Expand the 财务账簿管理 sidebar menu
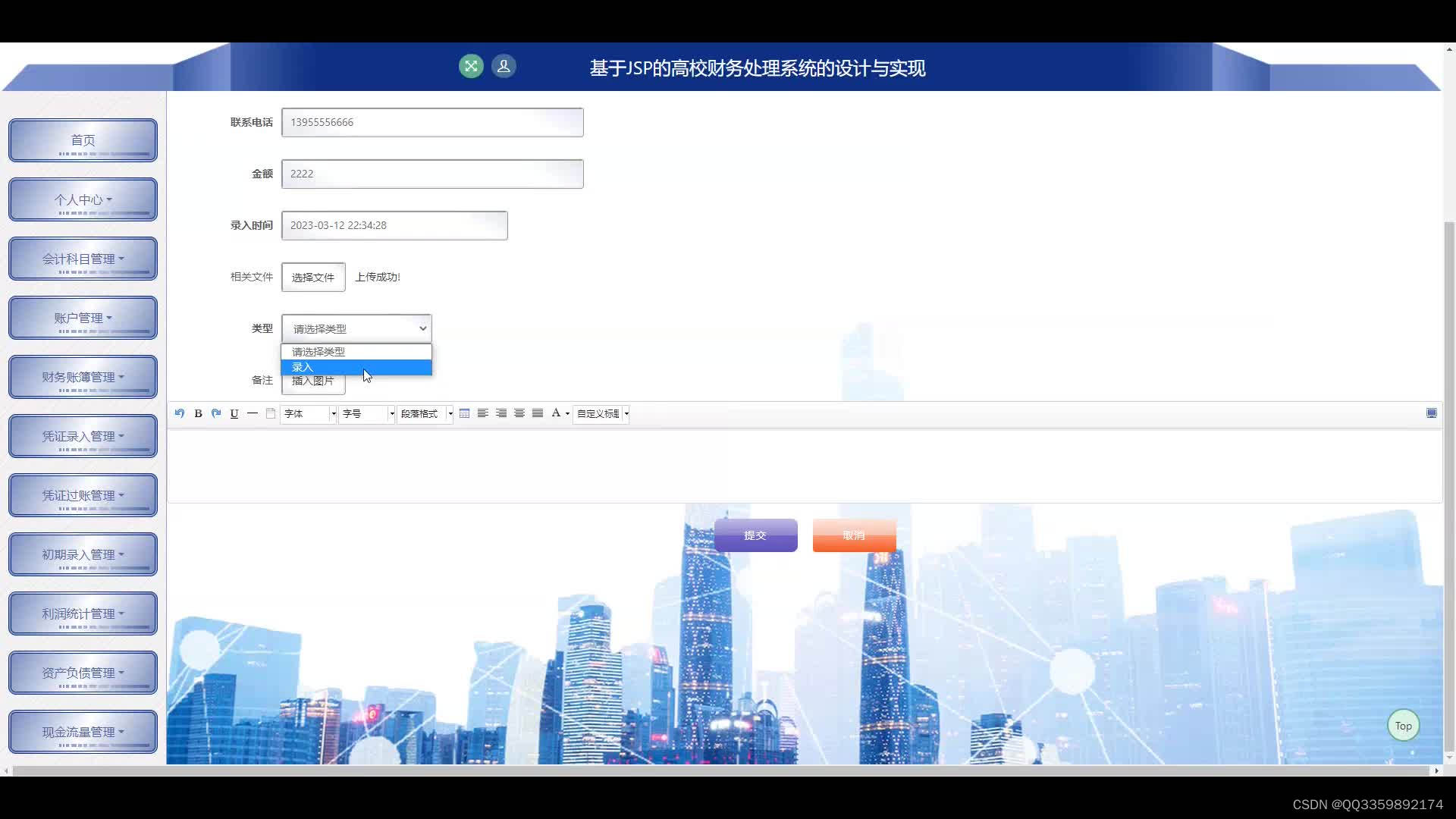1456x819 pixels. [x=83, y=377]
